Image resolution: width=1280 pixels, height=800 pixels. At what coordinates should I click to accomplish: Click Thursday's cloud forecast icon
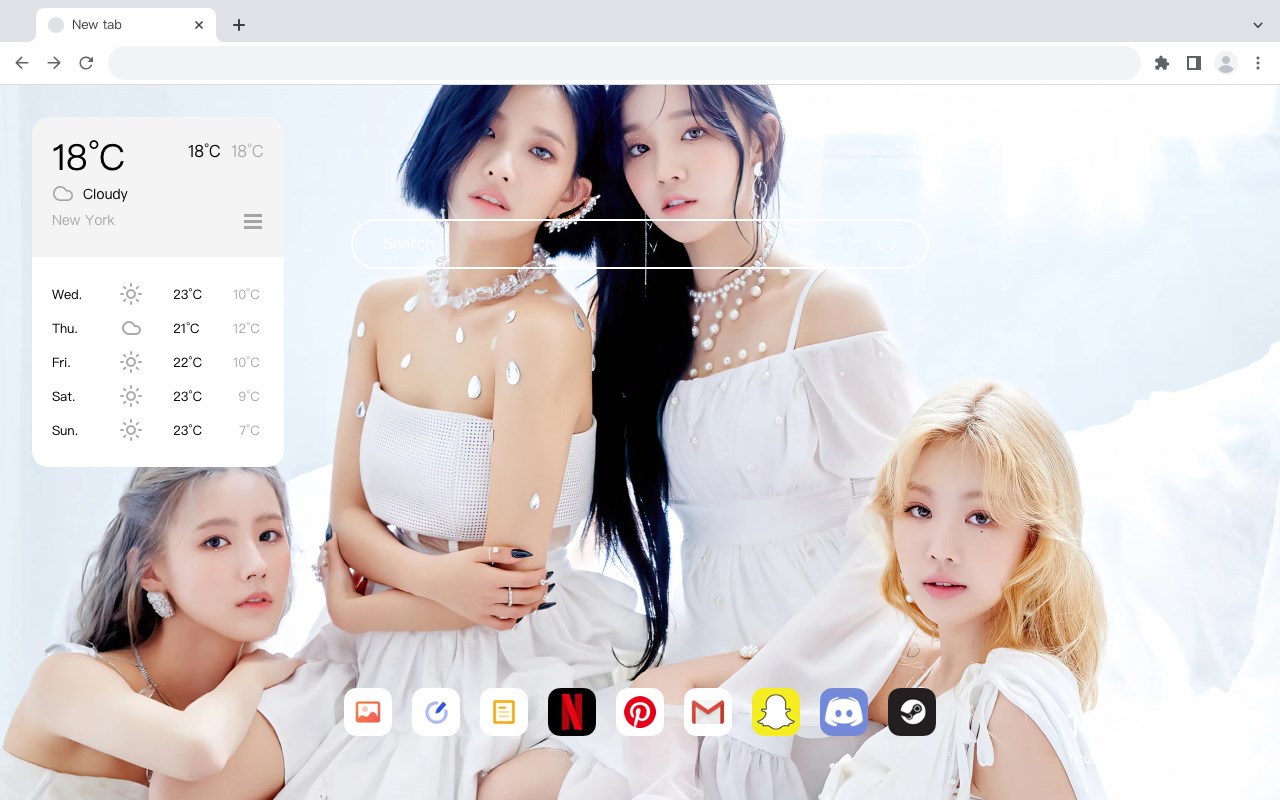click(x=131, y=328)
